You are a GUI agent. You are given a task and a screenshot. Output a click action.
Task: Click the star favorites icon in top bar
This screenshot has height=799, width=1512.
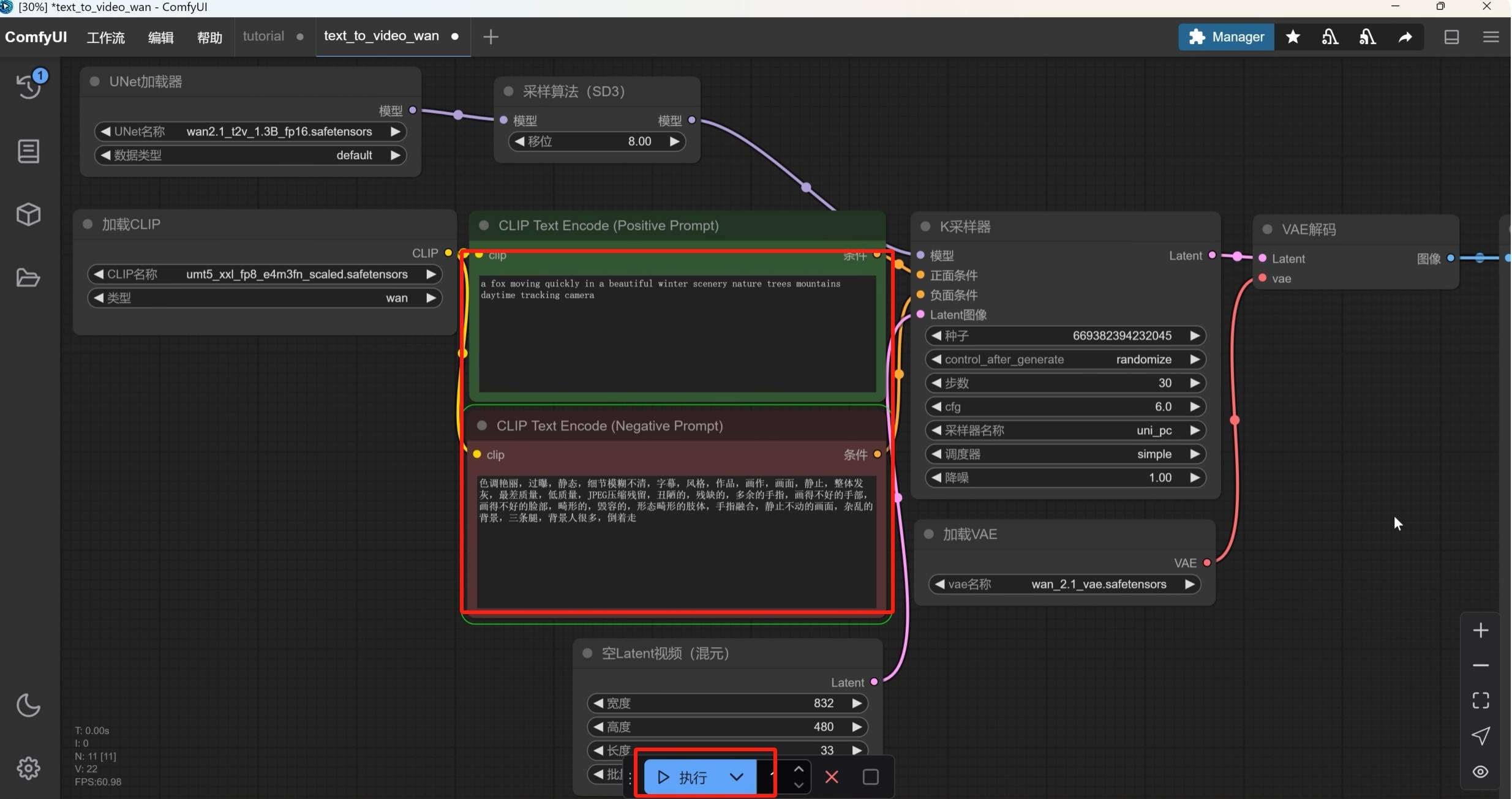point(1293,37)
